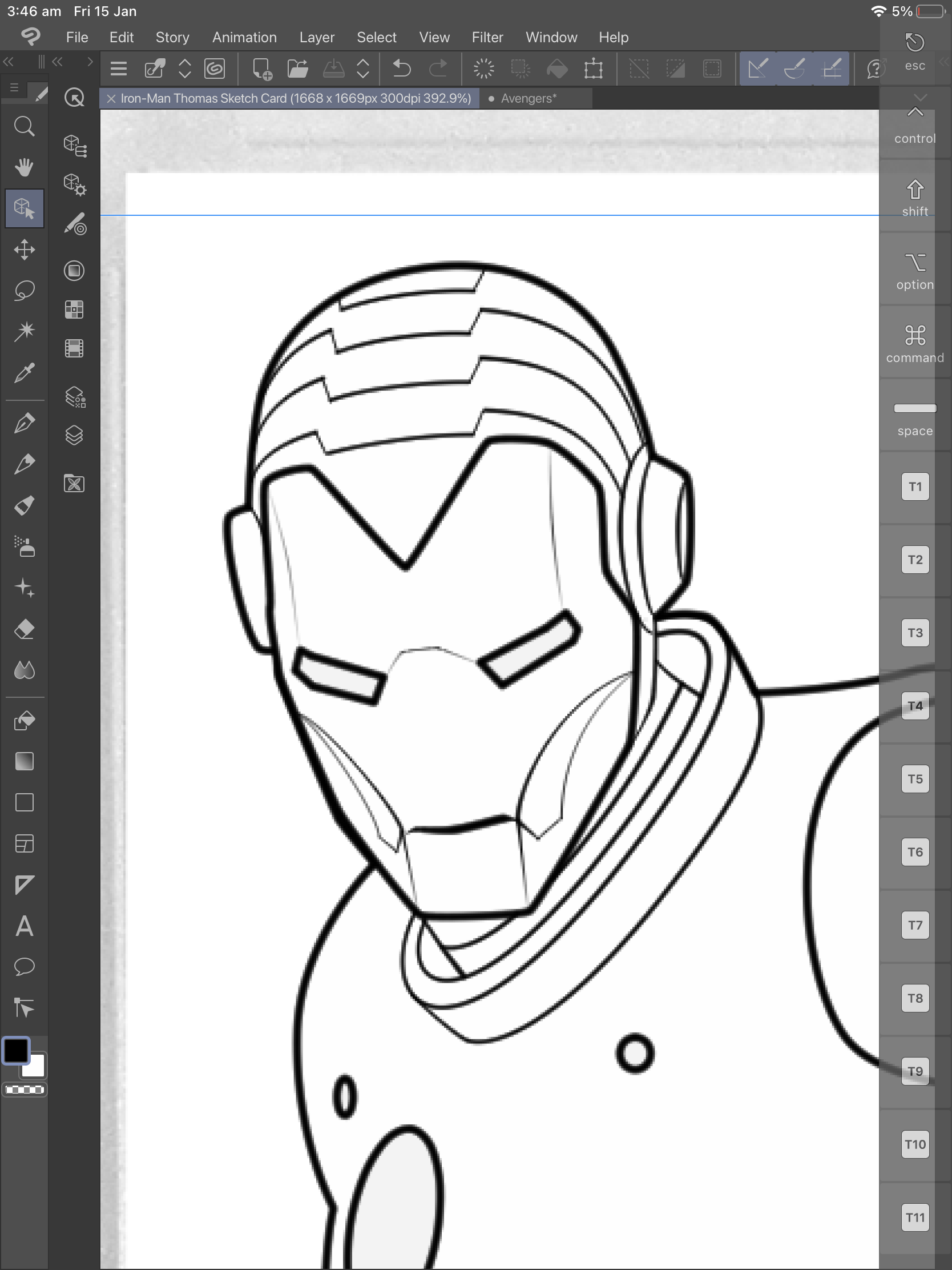Open the Edit menu

pyautogui.click(x=122, y=37)
